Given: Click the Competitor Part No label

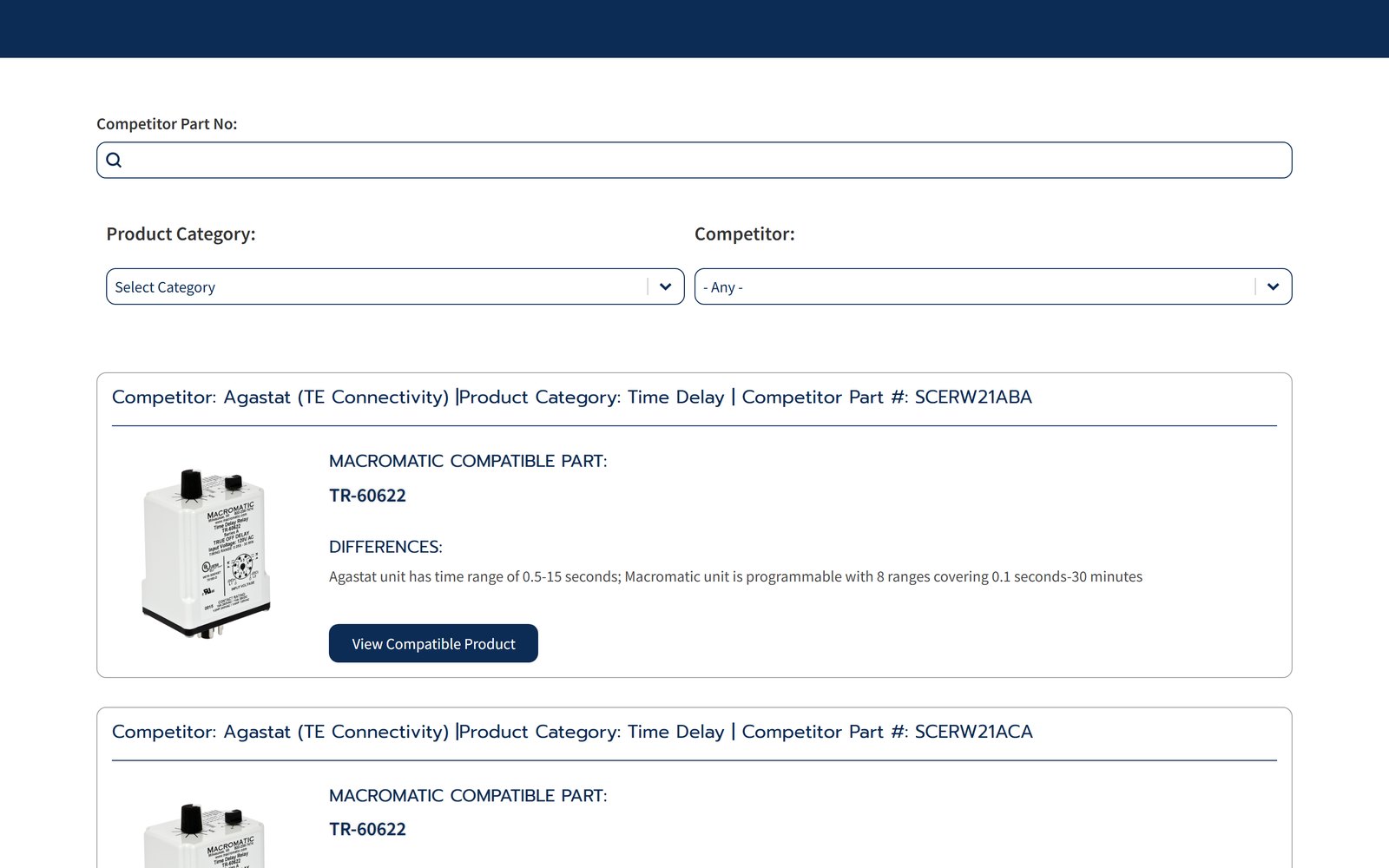Looking at the screenshot, I should [x=167, y=124].
